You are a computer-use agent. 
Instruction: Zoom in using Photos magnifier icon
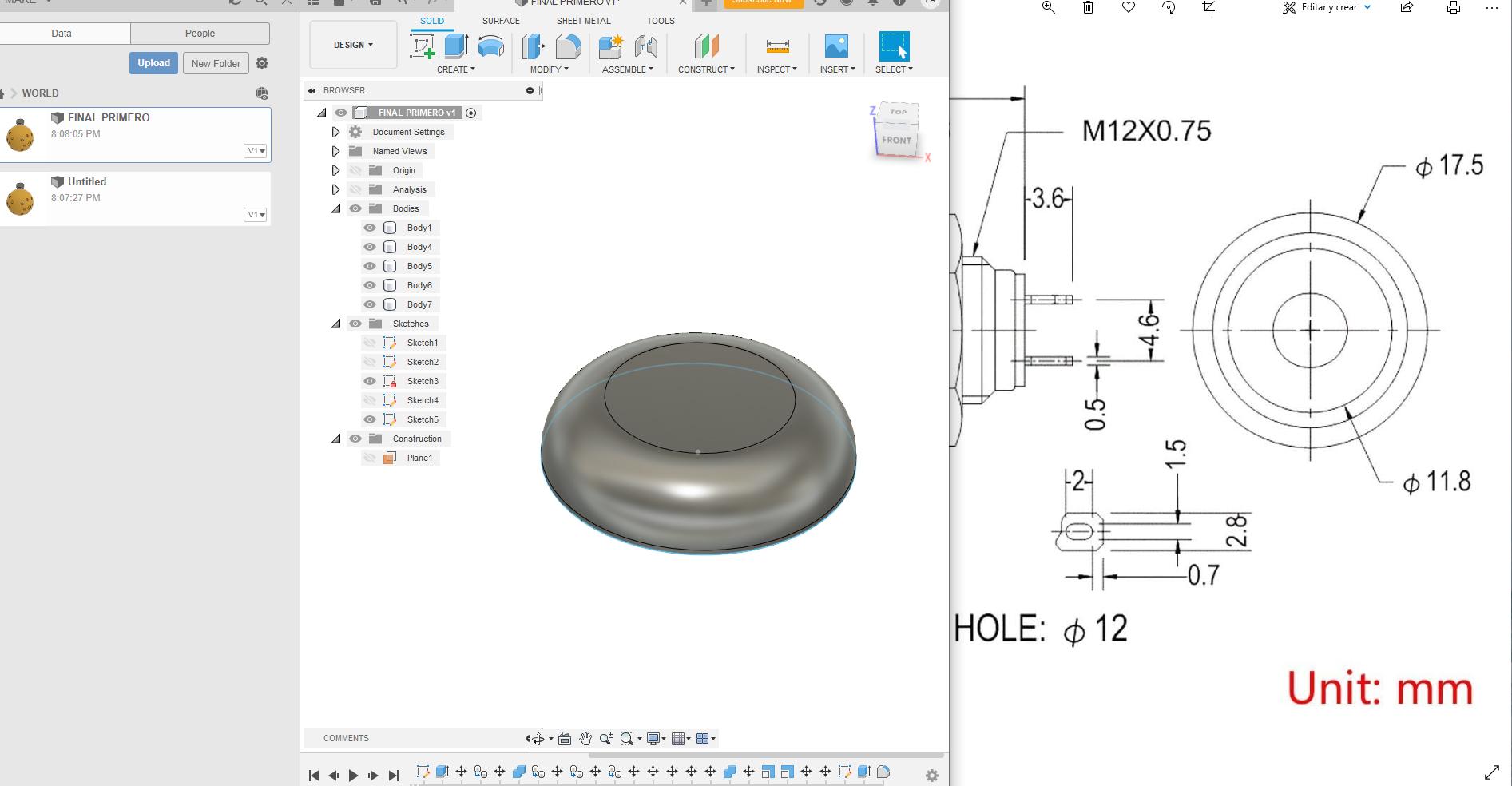(x=1048, y=7)
